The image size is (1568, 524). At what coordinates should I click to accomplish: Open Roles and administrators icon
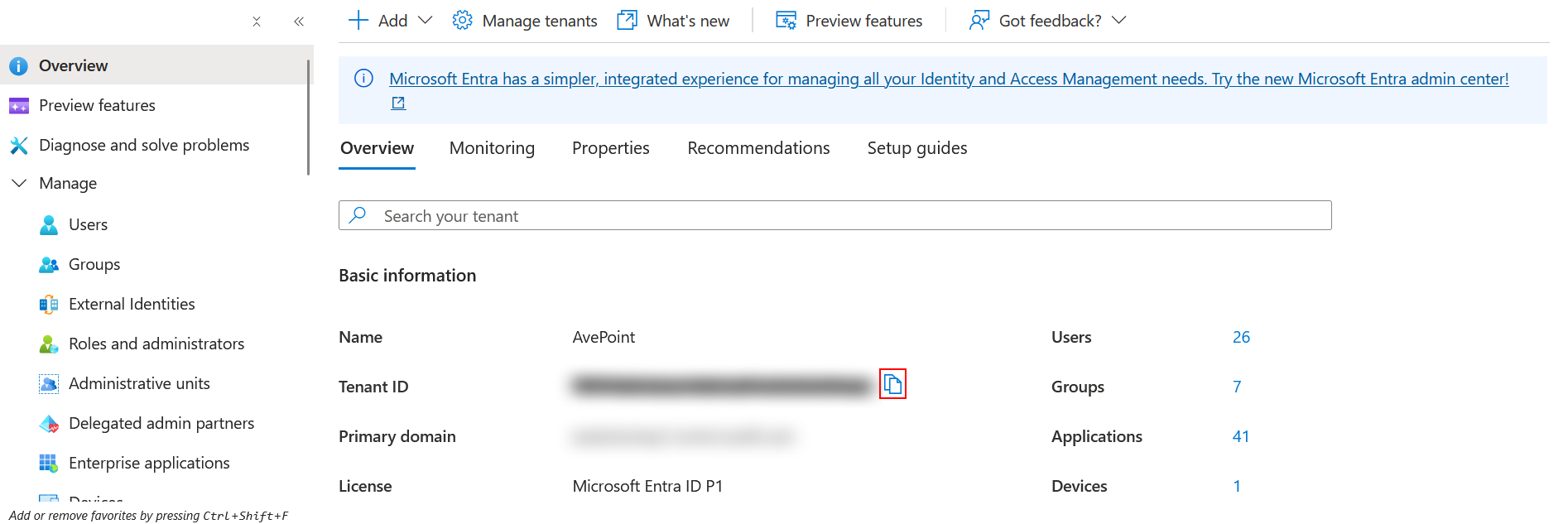pyautogui.click(x=49, y=344)
